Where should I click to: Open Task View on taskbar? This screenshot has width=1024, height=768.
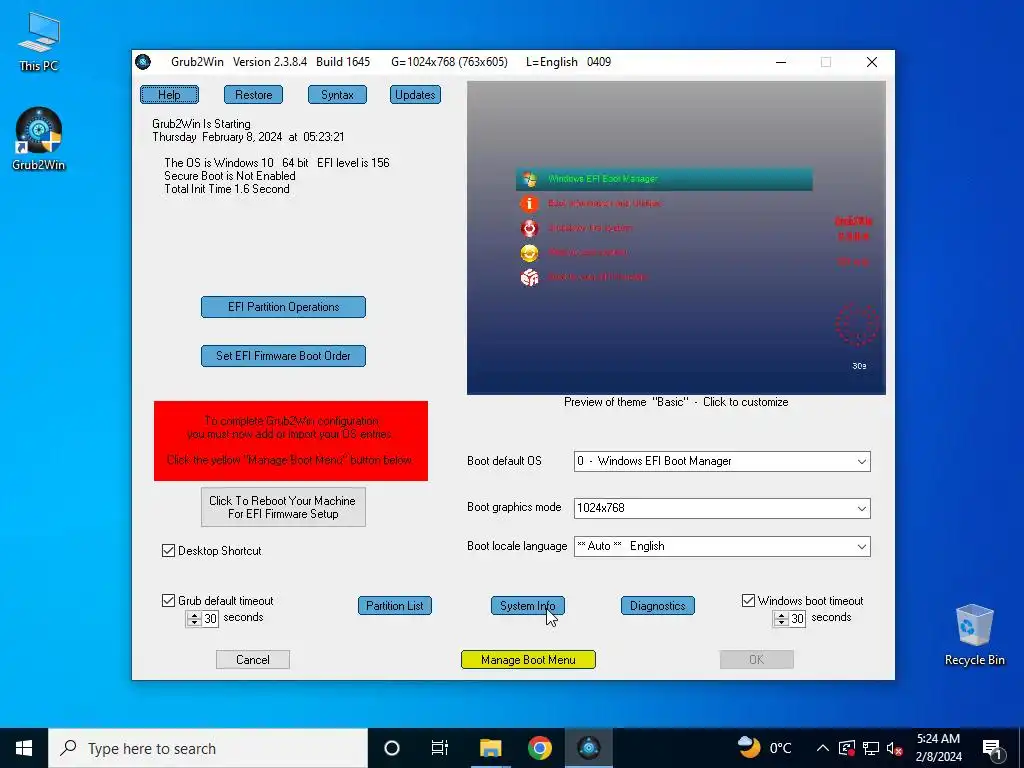point(440,748)
